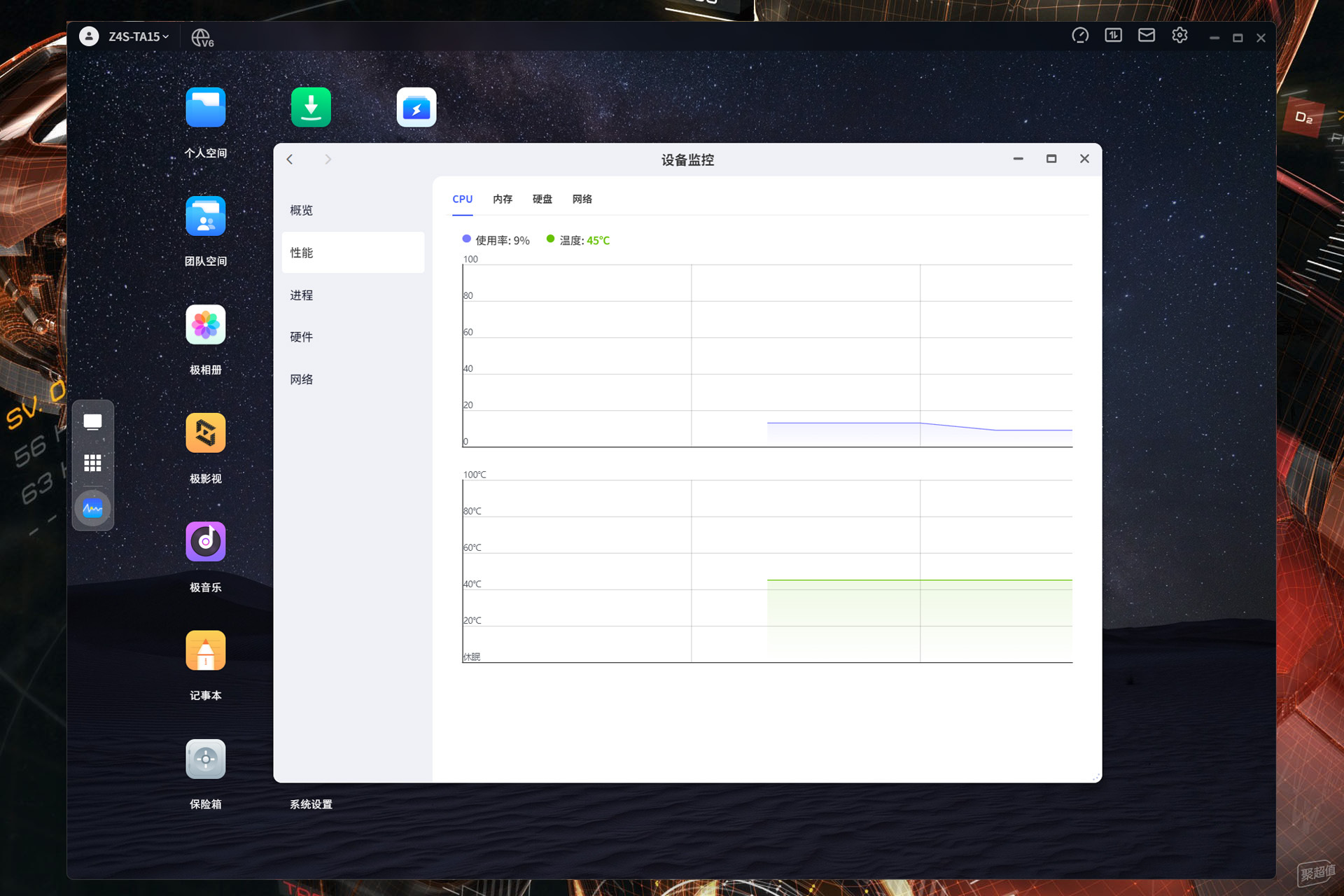Launch the 极影视 video app
Screen dimensions: 1344x896
[x=205, y=433]
